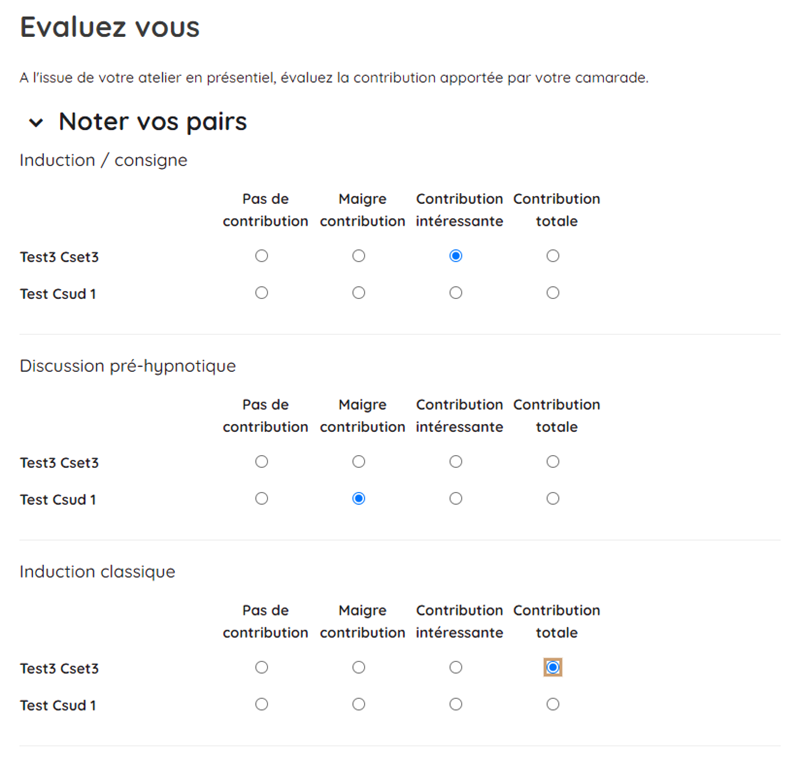Viewport: 803px width, 757px height.
Task: Select Contribution intéressante for Test Csud 1 under Discussion pré-hypnotique
Action: (456, 499)
